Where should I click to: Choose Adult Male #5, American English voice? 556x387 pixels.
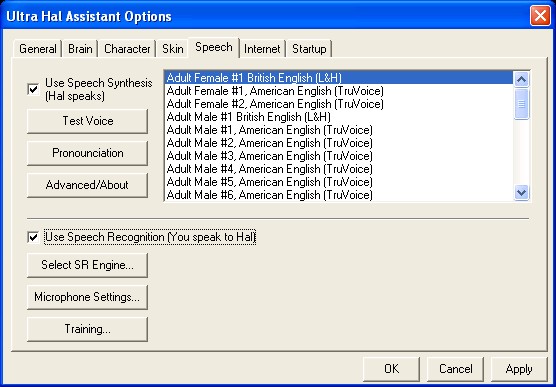339,182
